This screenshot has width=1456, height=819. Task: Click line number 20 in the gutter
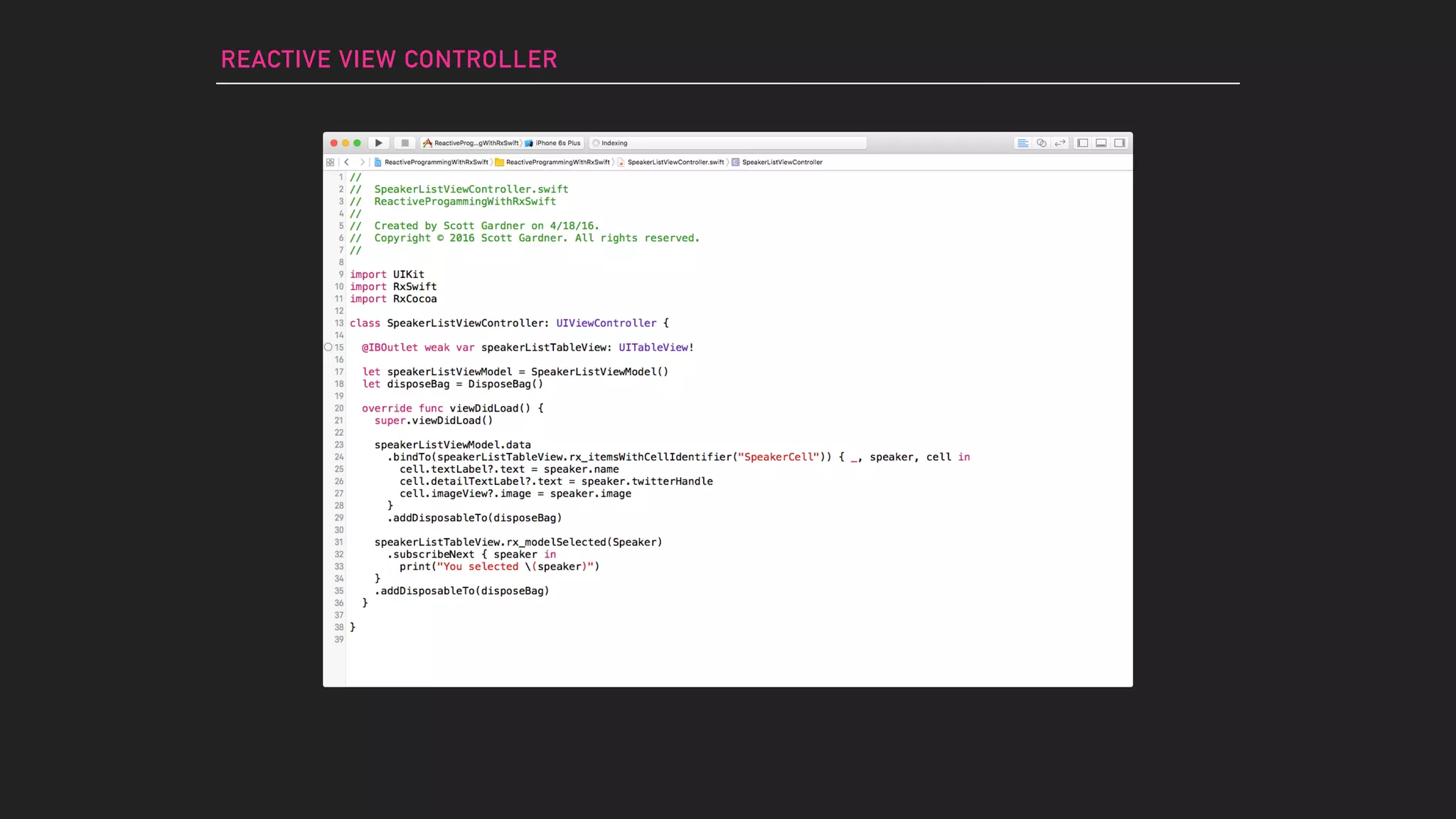tap(339, 409)
